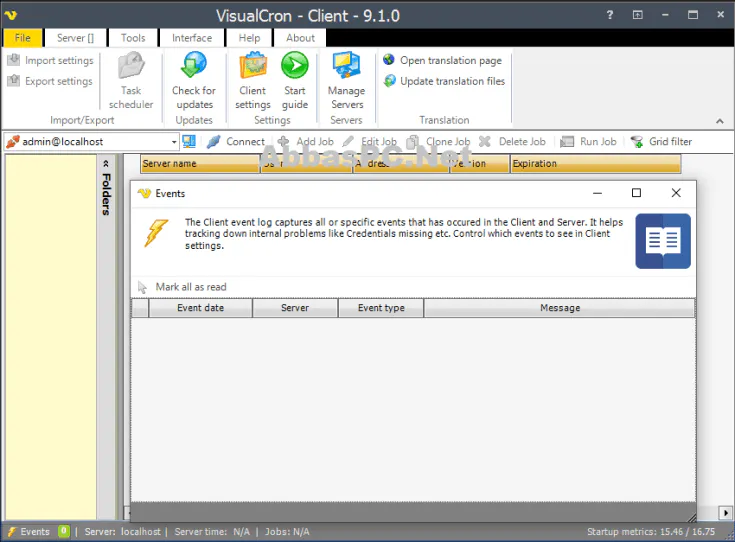The image size is (735, 542).
Task: Click Startup metrics status text
Action: (x=651, y=532)
